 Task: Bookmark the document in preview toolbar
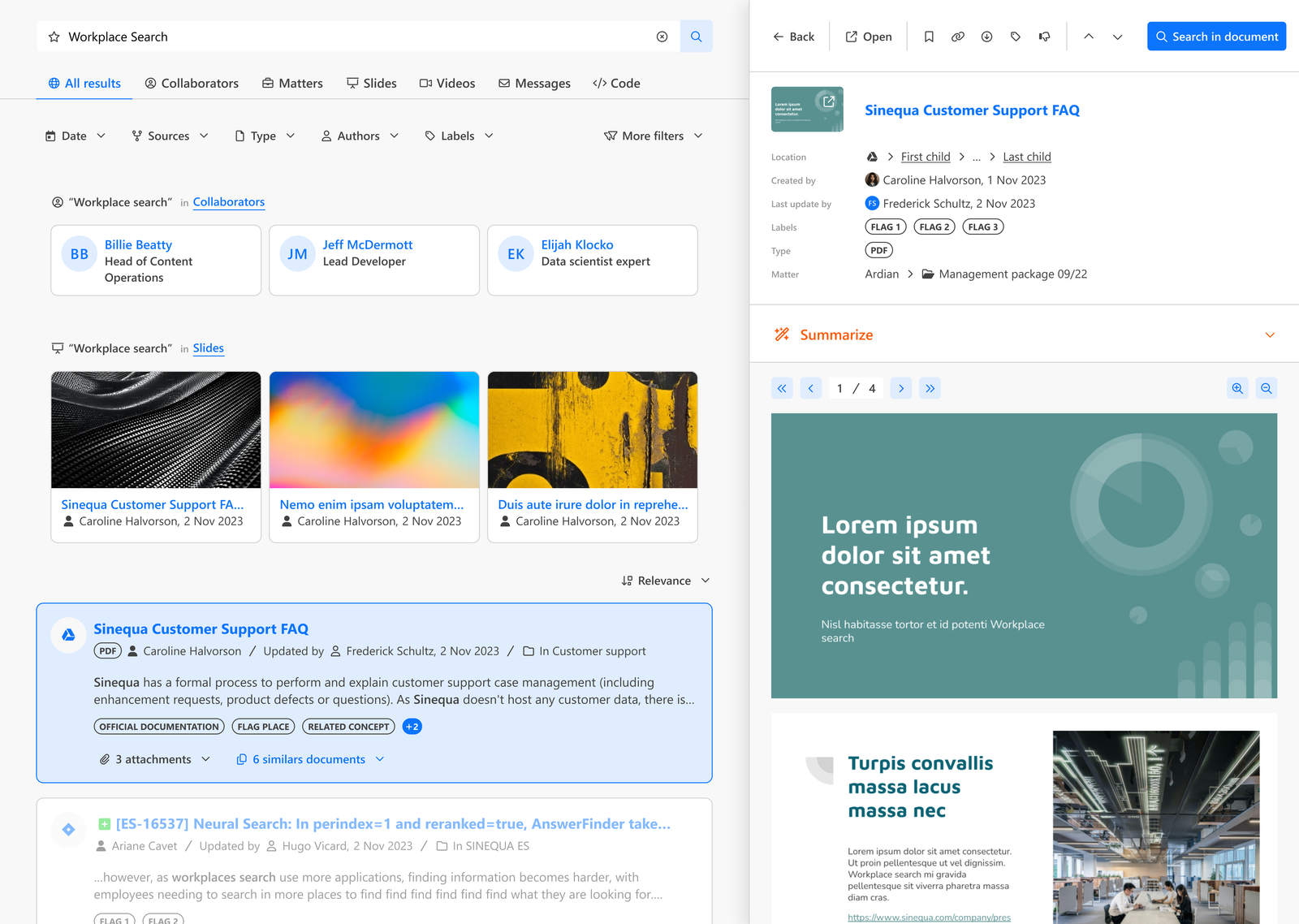tap(929, 37)
